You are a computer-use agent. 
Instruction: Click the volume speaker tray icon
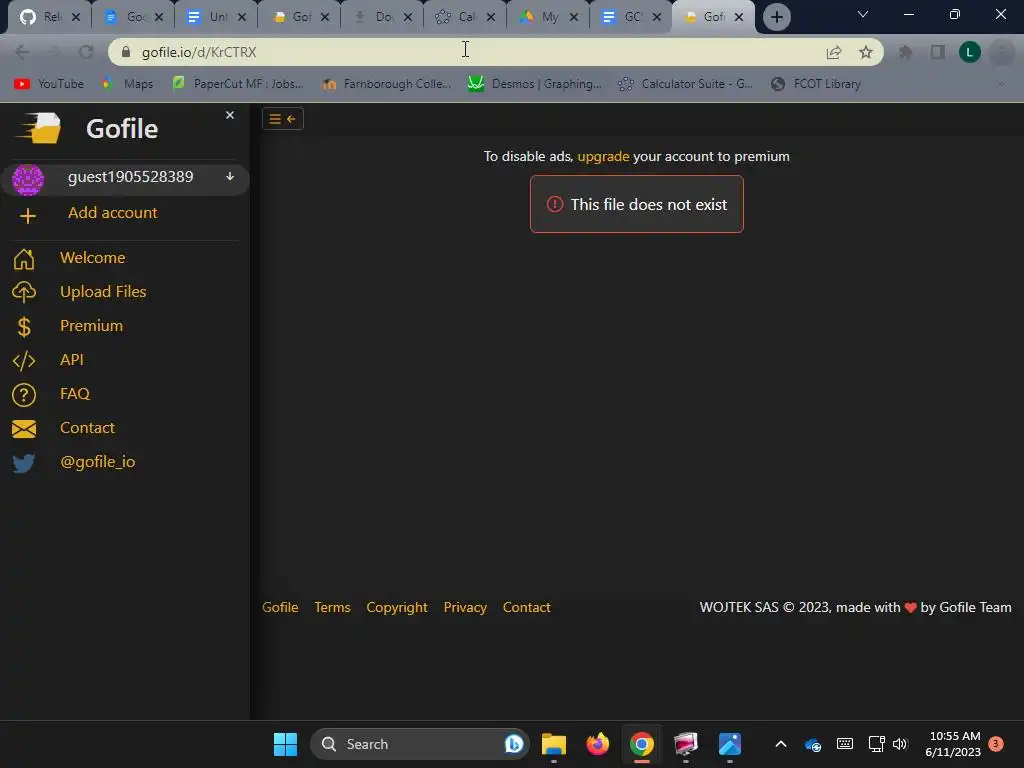click(x=900, y=744)
